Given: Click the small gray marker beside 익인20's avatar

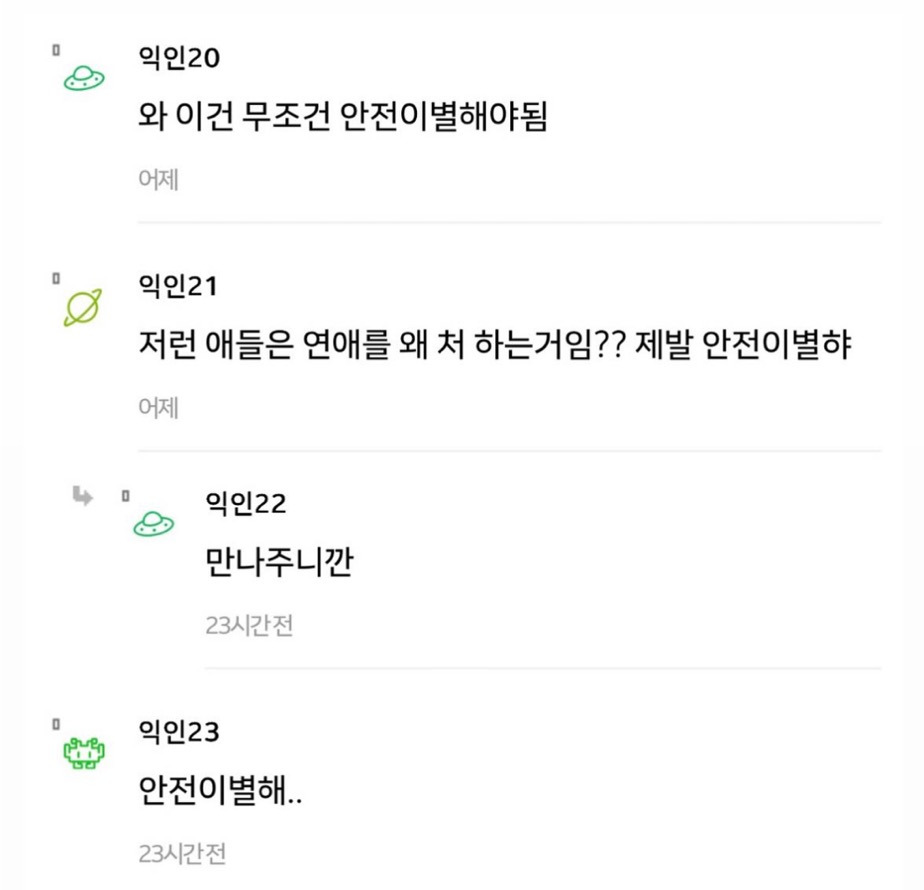Looking at the screenshot, I should click(57, 48).
